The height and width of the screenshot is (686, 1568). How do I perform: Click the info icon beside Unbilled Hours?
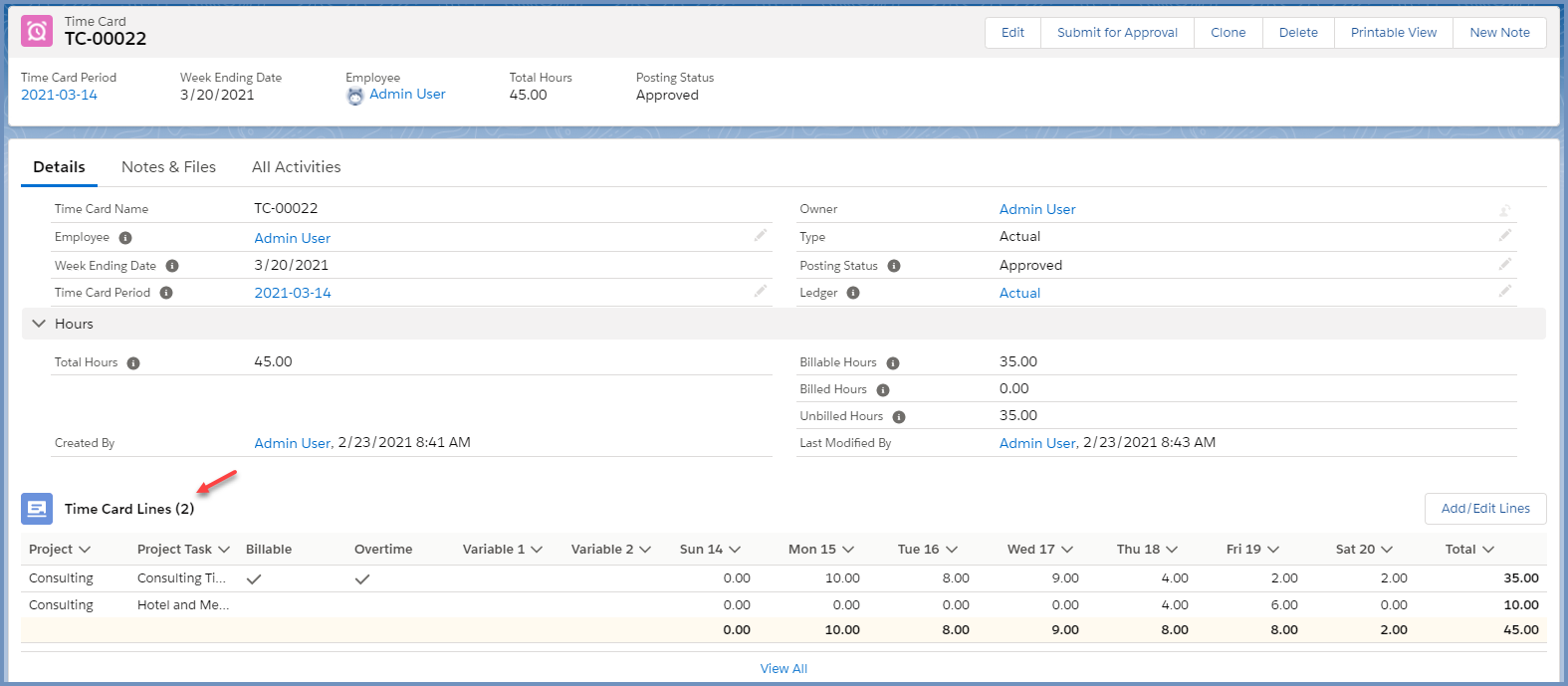tap(899, 417)
